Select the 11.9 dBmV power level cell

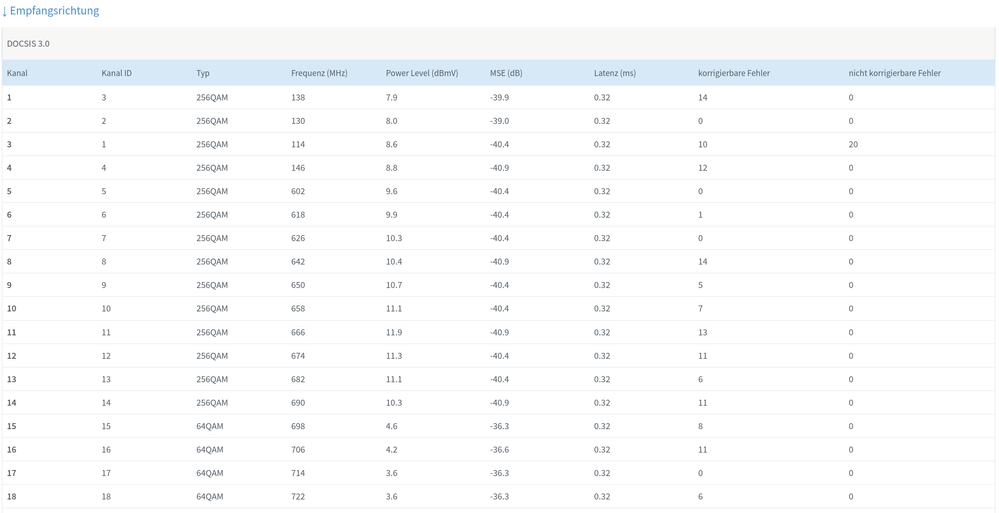coord(394,332)
